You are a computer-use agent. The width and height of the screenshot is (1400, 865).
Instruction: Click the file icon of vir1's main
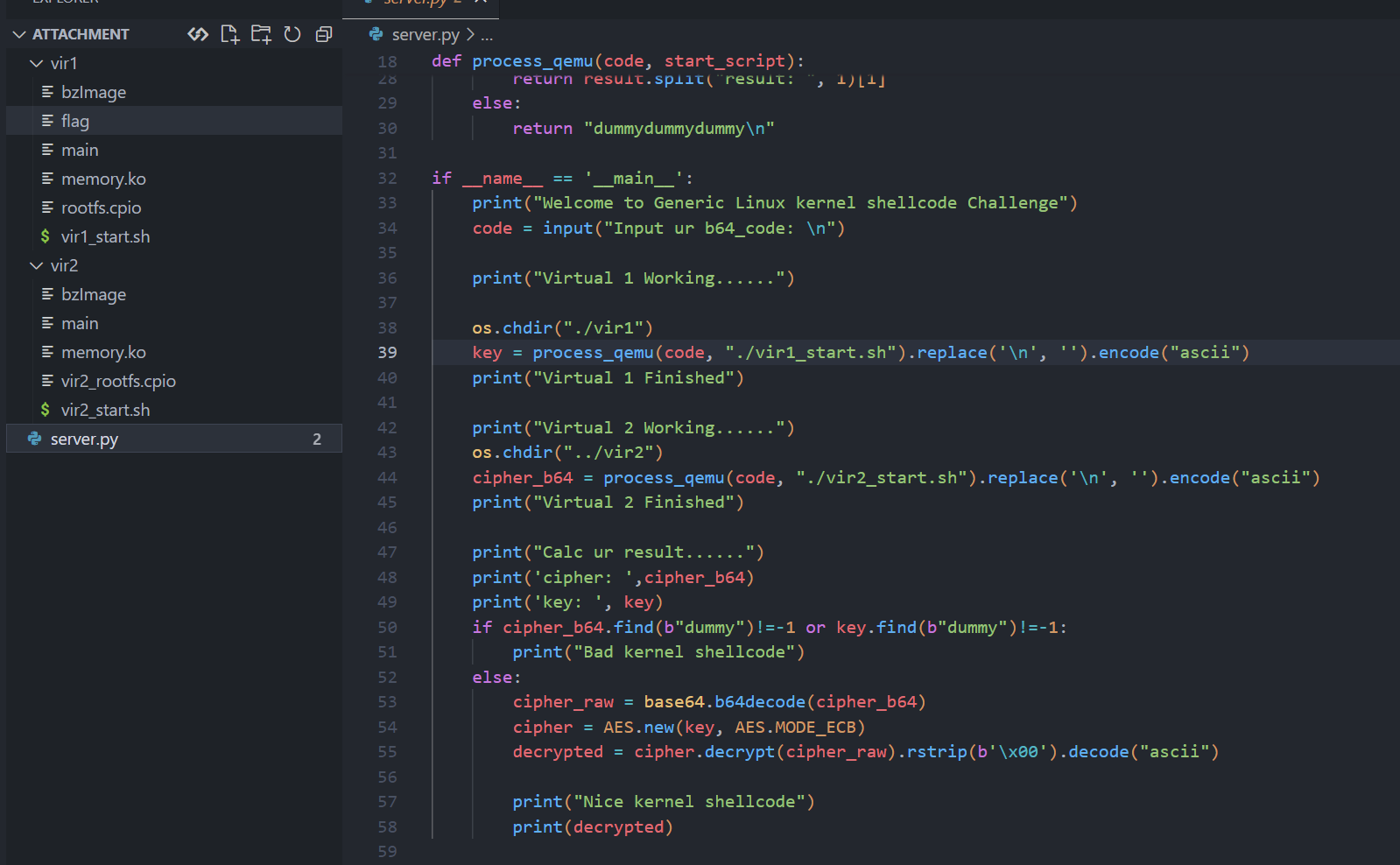(47, 150)
